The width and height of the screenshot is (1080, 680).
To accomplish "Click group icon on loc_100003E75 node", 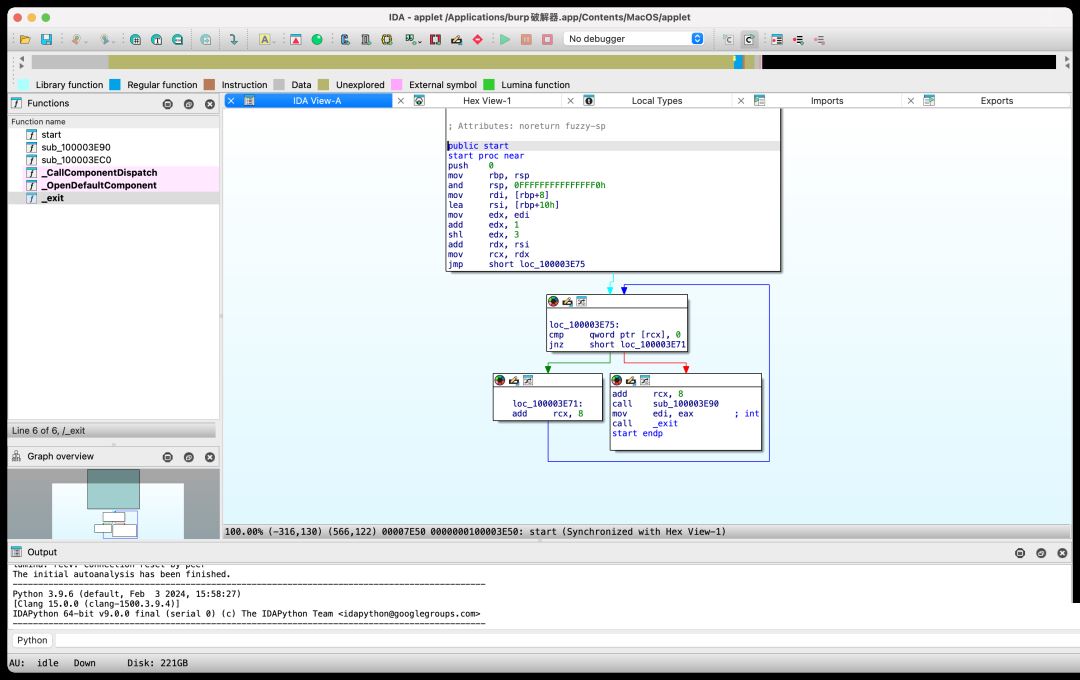I will [581, 301].
